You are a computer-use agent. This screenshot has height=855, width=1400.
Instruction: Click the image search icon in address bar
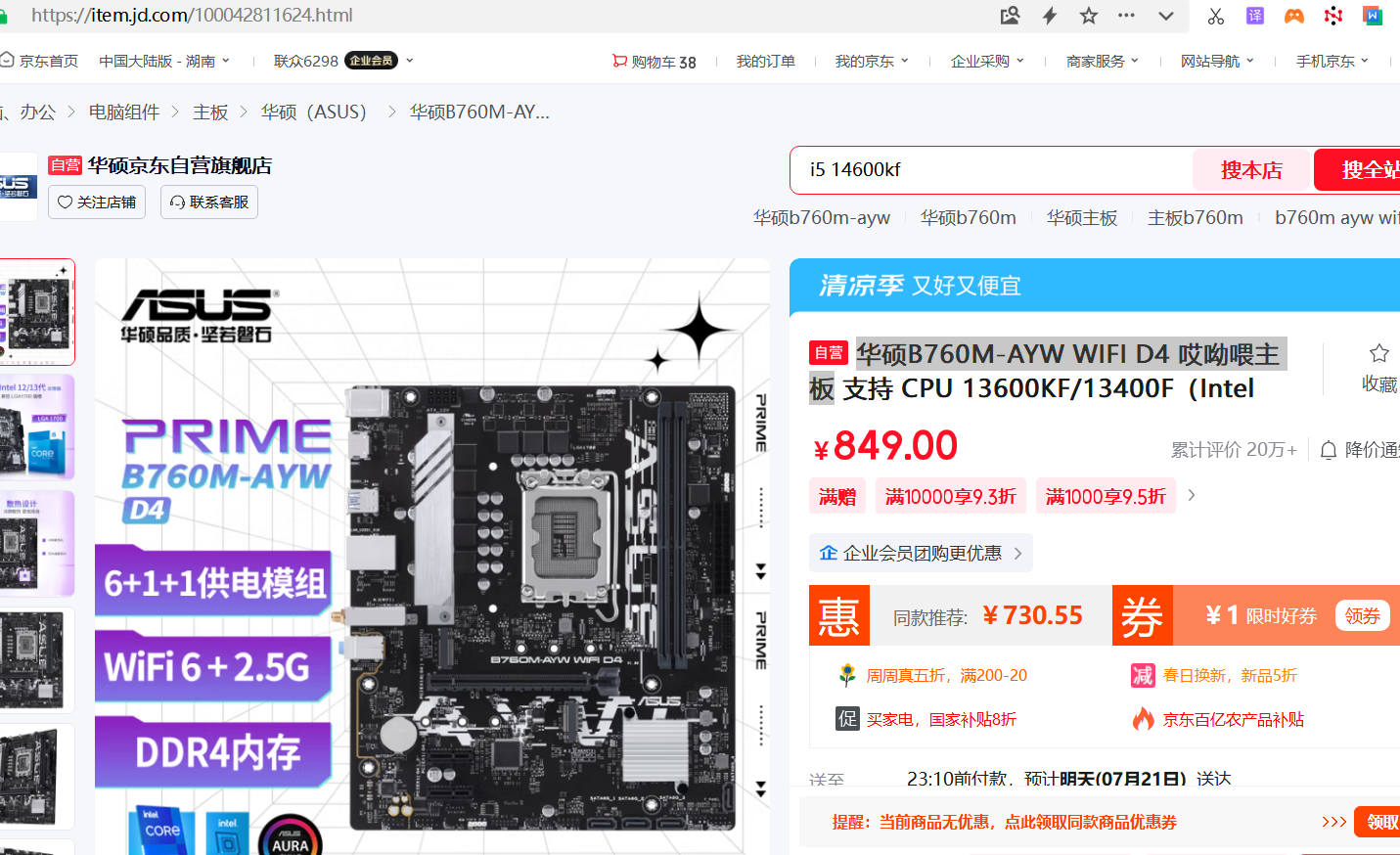click(x=1010, y=16)
